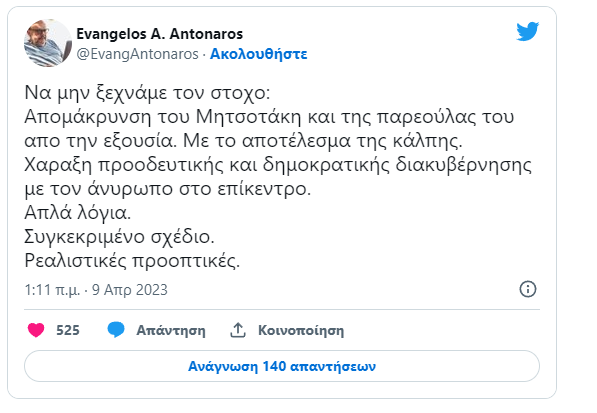Open the Evangelos A. Antonaros display name

pos(160,34)
